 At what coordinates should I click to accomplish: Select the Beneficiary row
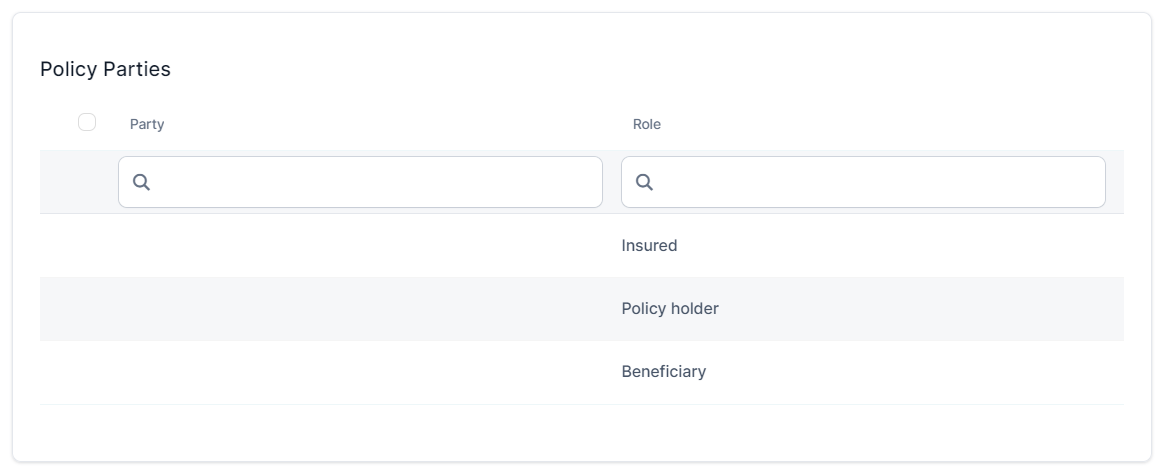[663, 371]
